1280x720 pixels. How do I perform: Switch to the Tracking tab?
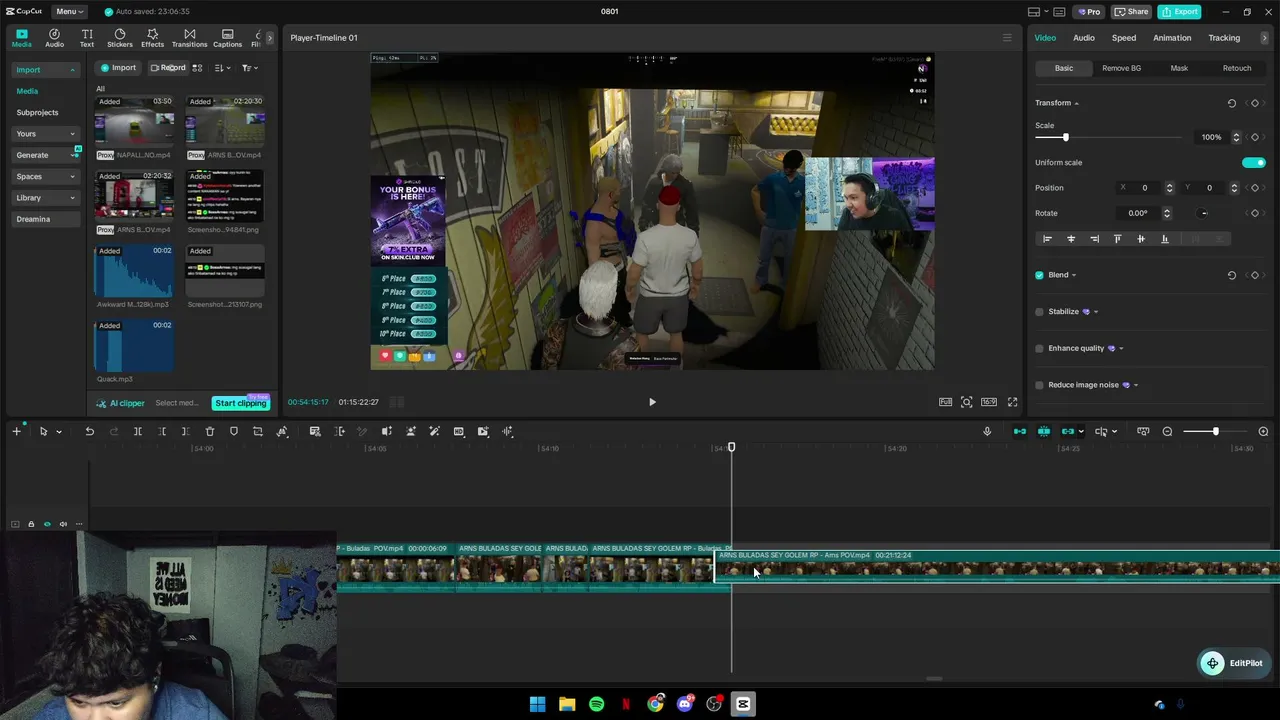tap(1224, 38)
